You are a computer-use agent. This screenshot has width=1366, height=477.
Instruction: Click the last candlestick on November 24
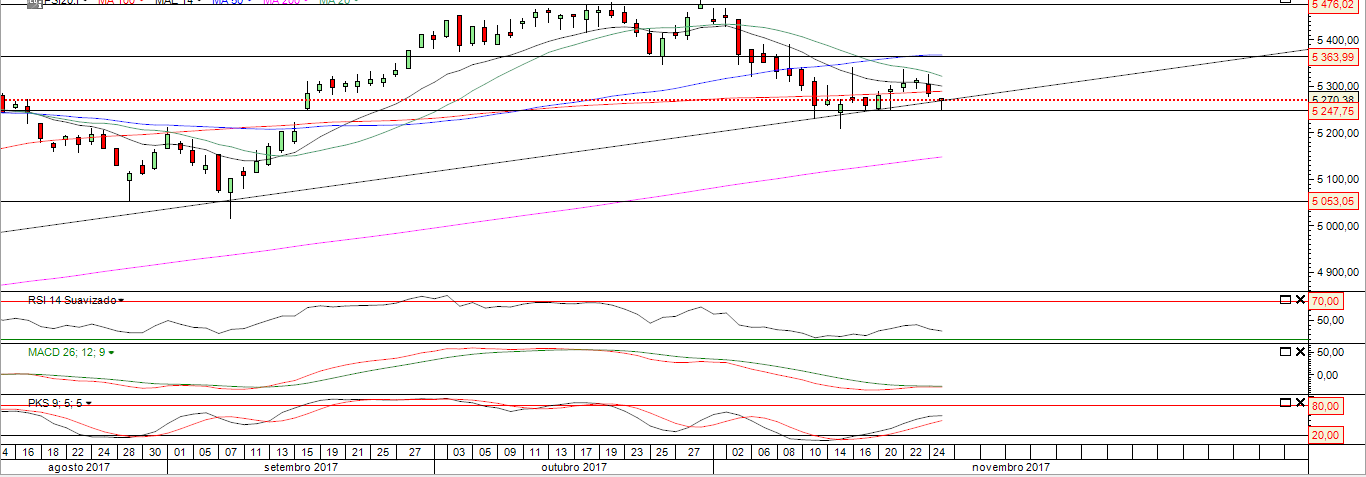(941, 102)
